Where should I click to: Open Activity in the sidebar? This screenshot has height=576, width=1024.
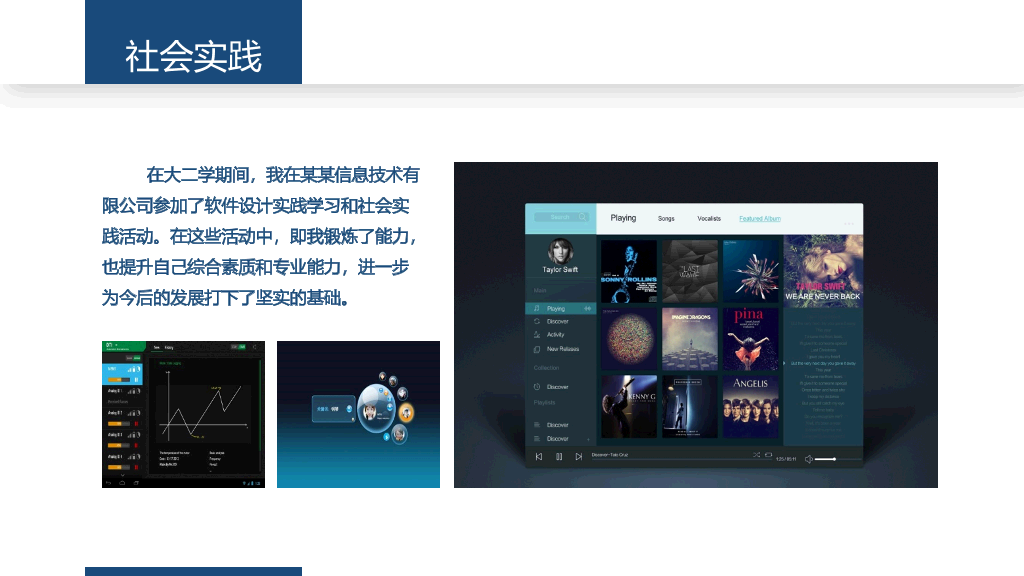point(555,334)
